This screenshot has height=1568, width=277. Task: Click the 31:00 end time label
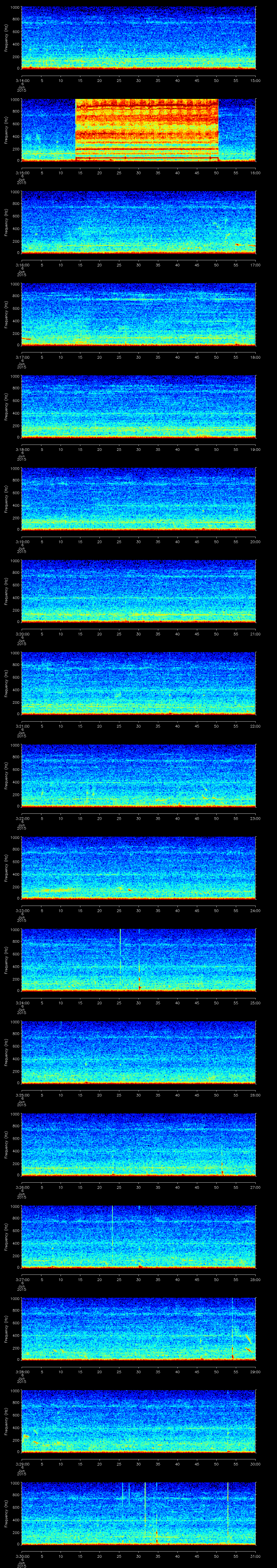click(255, 1556)
